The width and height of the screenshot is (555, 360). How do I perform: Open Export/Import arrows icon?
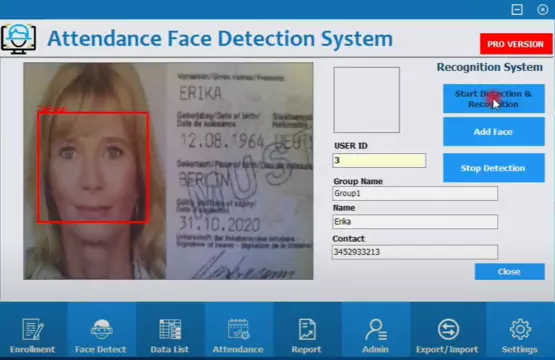[448, 329]
